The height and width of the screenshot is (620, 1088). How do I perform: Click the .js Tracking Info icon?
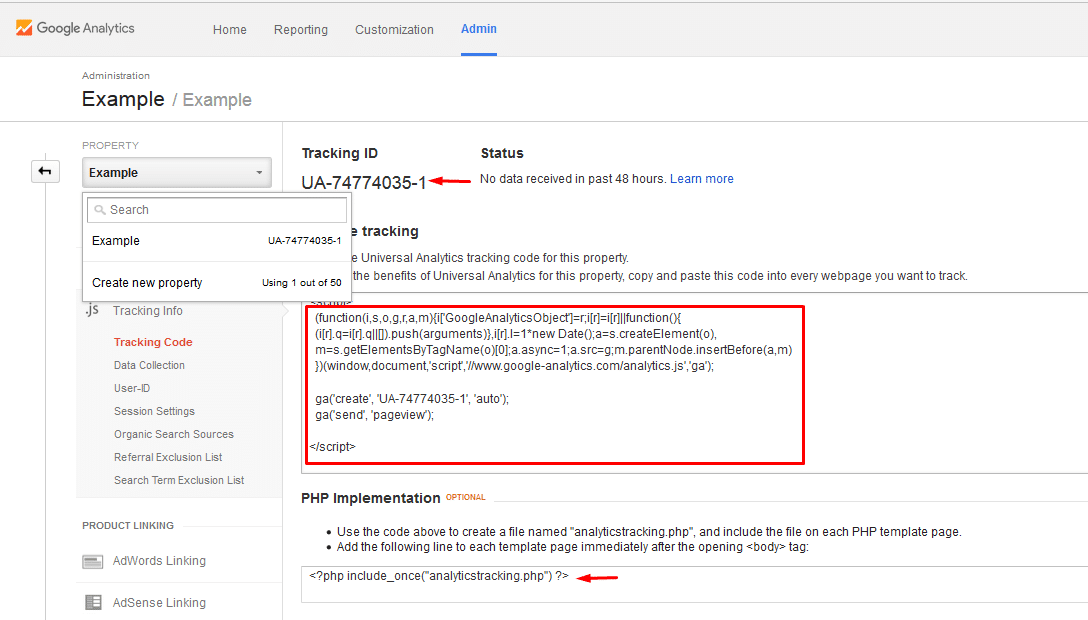pos(92,310)
